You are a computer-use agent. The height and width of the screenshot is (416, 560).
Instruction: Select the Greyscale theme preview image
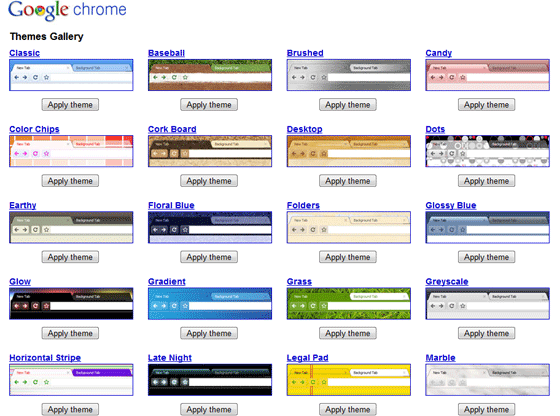click(488, 304)
